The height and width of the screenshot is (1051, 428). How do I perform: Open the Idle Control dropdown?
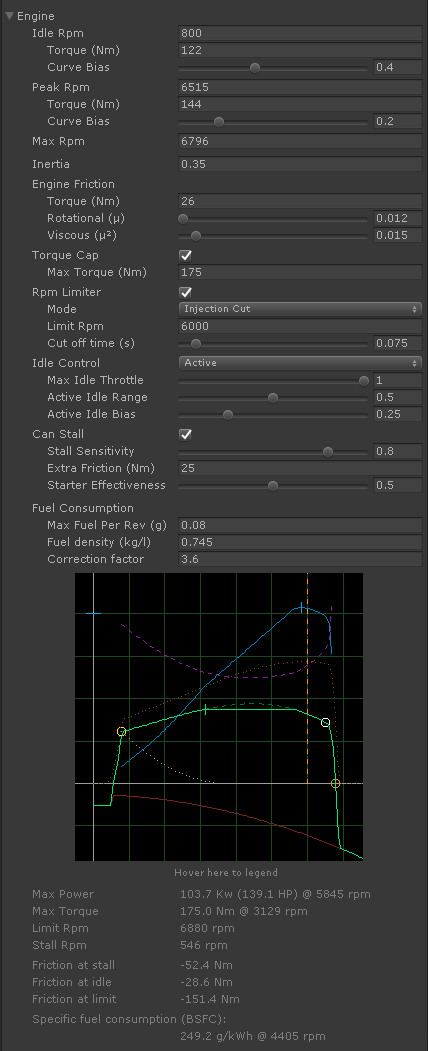300,363
